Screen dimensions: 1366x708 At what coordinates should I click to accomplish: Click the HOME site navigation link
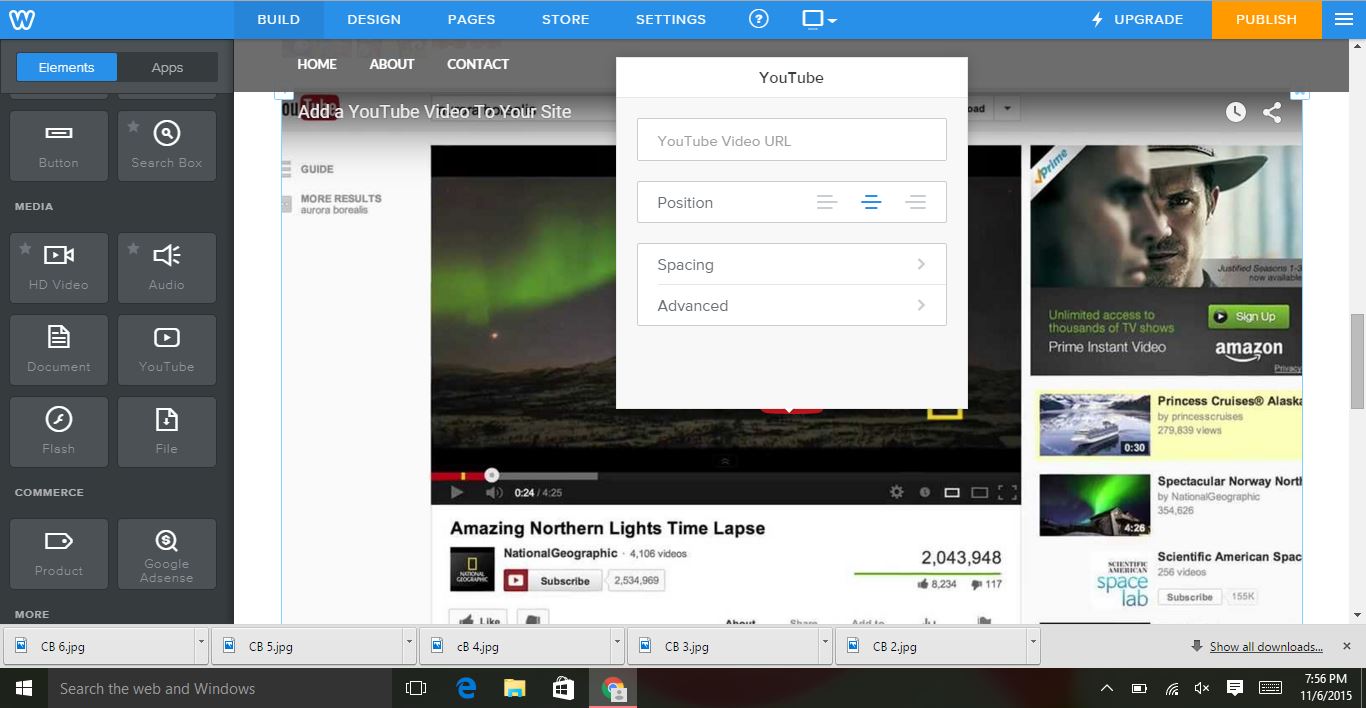point(317,64)
